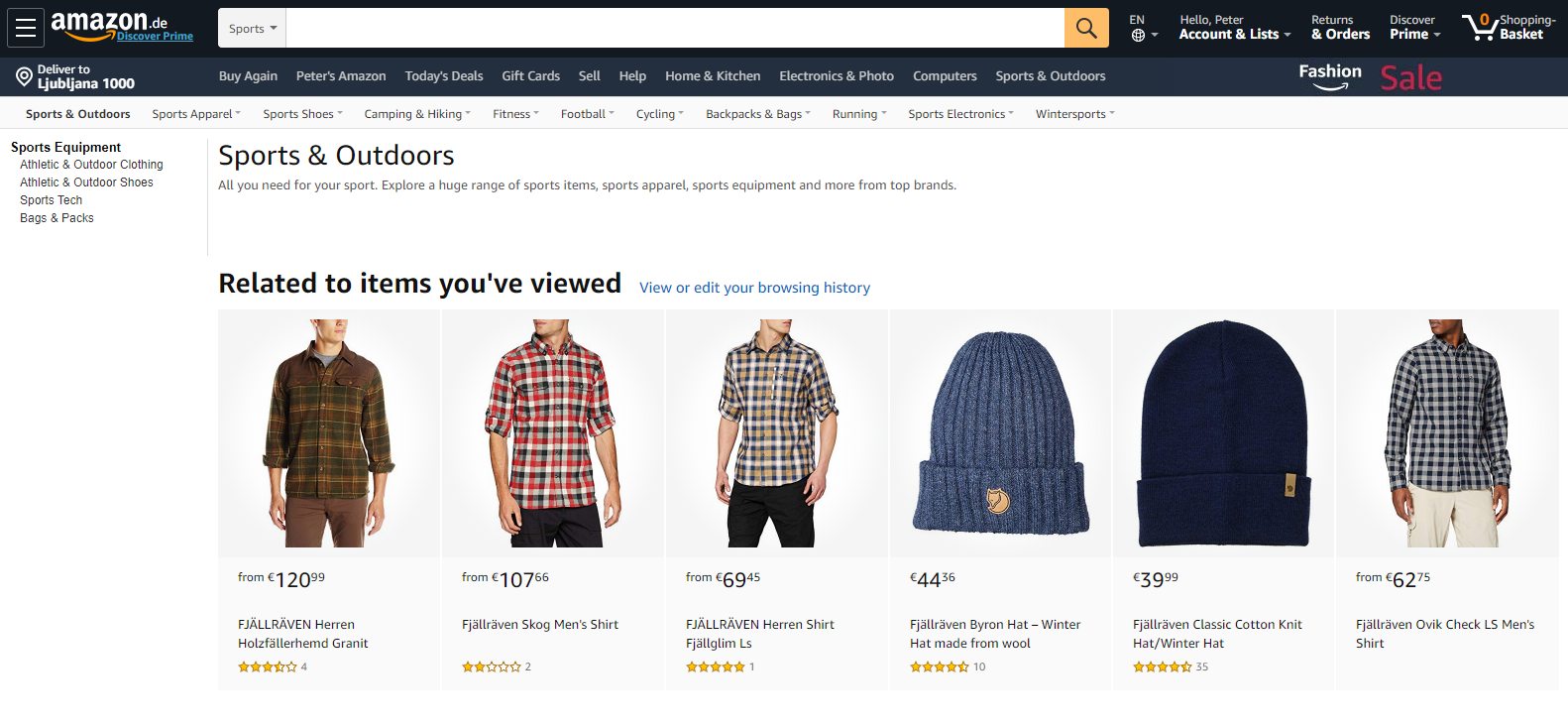Click the orange search magnifier button
Image resolution: width=1568 pixels, height=727 pixels.
click(x=1086, y=28)
